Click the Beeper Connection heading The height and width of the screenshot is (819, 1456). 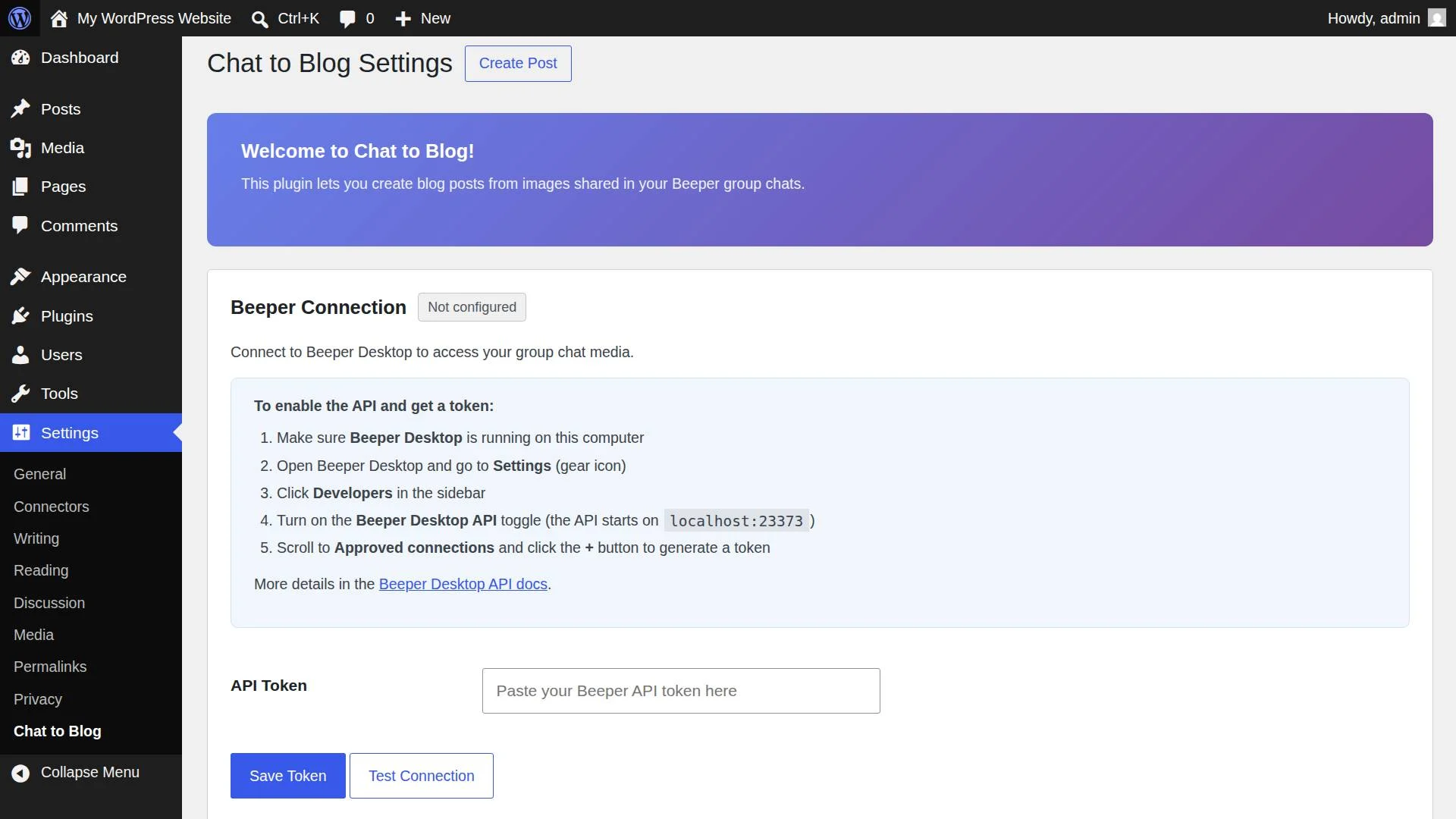[x=318, y=307]
